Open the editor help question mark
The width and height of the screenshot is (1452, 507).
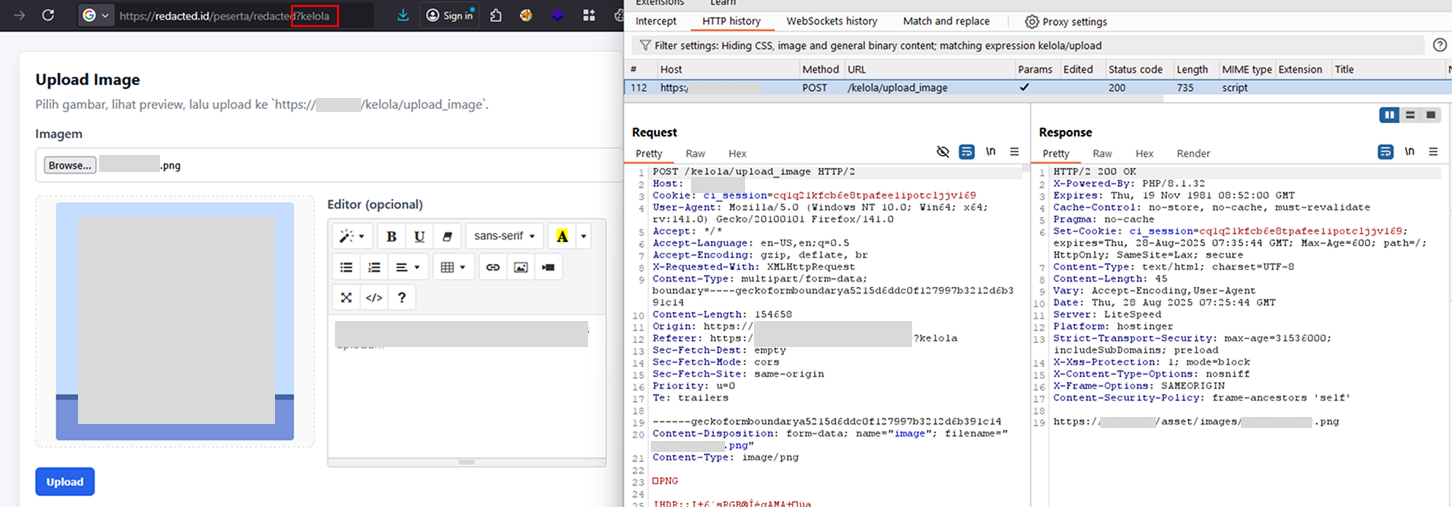click(x=401, y=297)
